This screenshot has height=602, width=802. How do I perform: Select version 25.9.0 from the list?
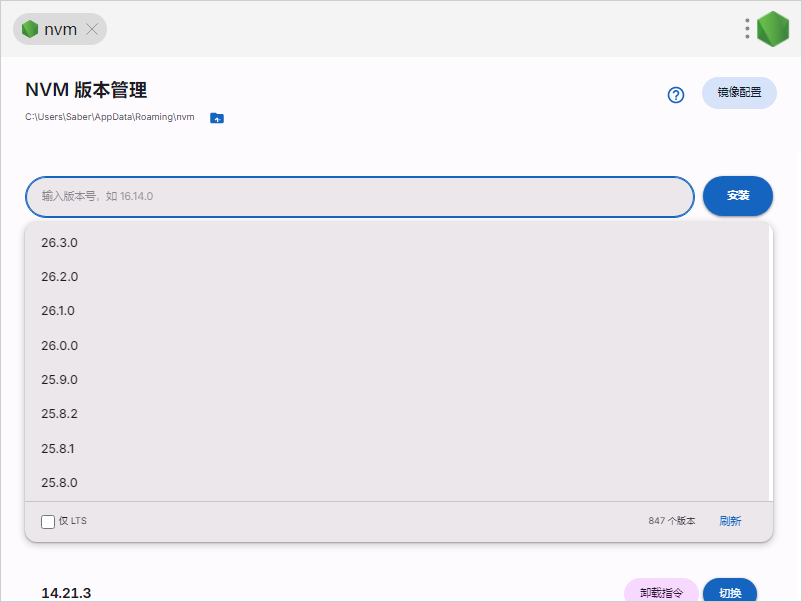[397, 380]
